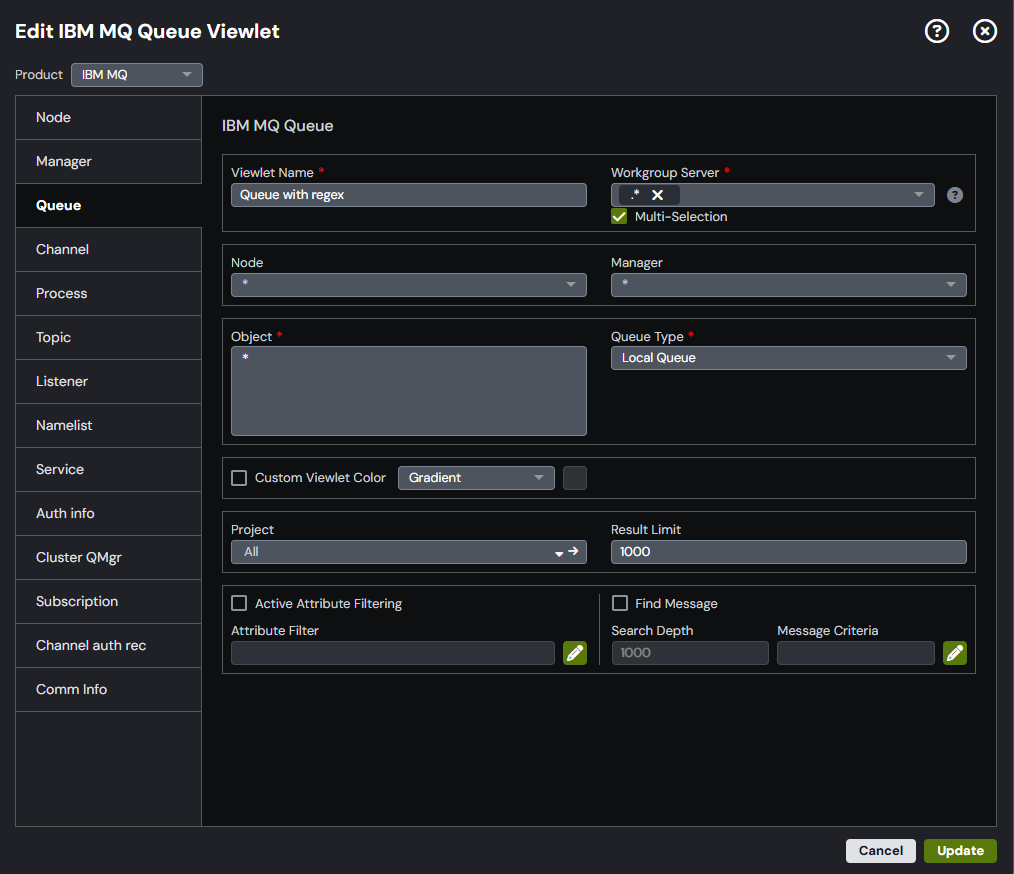Open the Service tab

pos(109,469)
